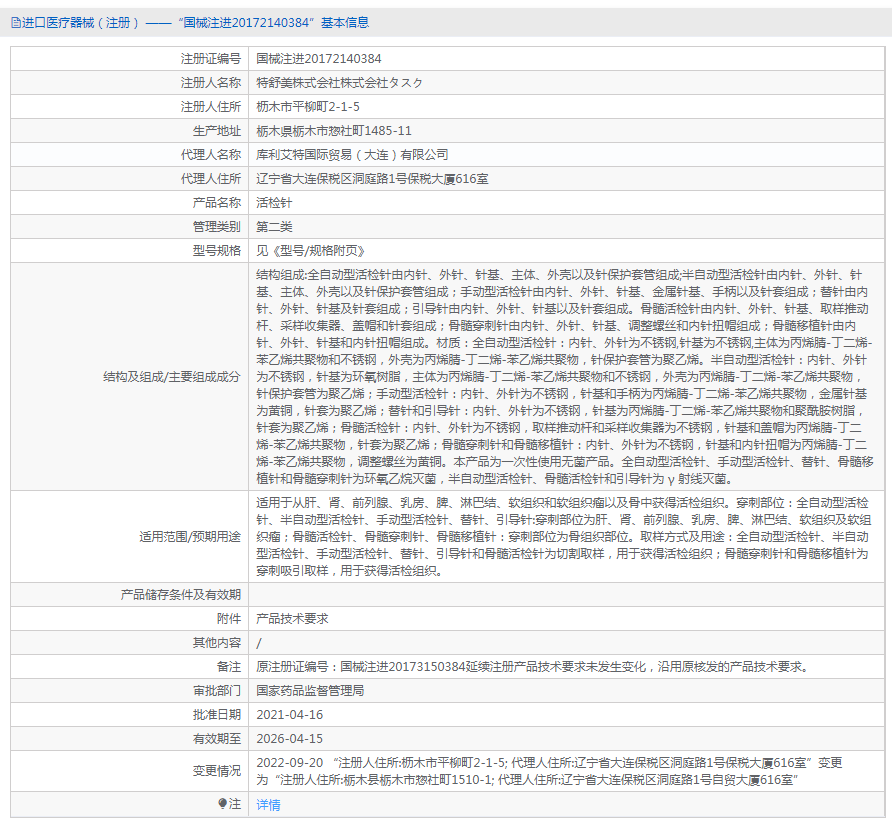Click 见《型号/规格附页》 in 型号规格 row
Image resolution: width=892 pixels, height=819 pixels.
pos(311,250)
